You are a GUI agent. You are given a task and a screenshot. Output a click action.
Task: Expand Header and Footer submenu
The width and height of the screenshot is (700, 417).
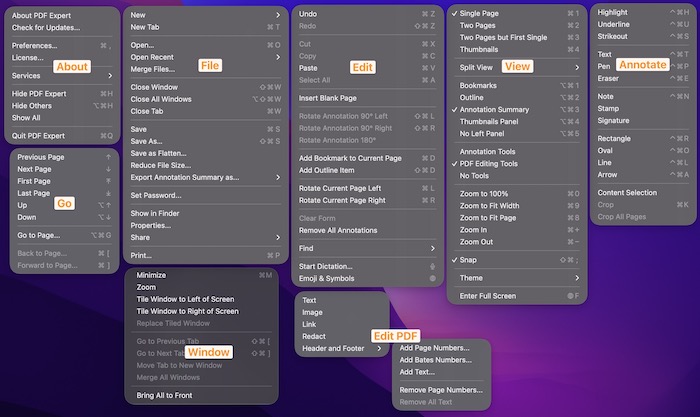(342, 349)
